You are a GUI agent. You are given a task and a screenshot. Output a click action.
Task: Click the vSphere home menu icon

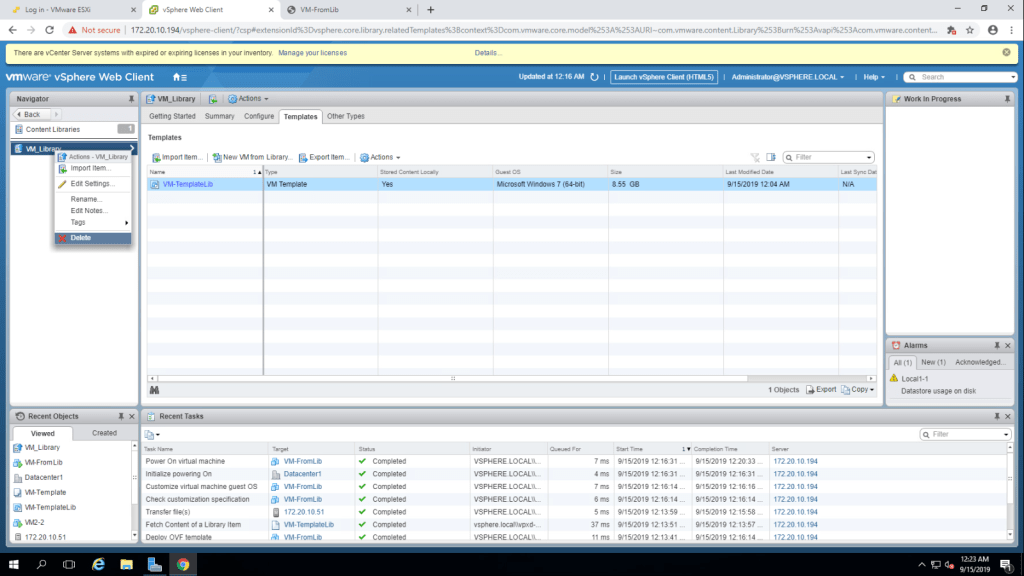click(179, 77)
